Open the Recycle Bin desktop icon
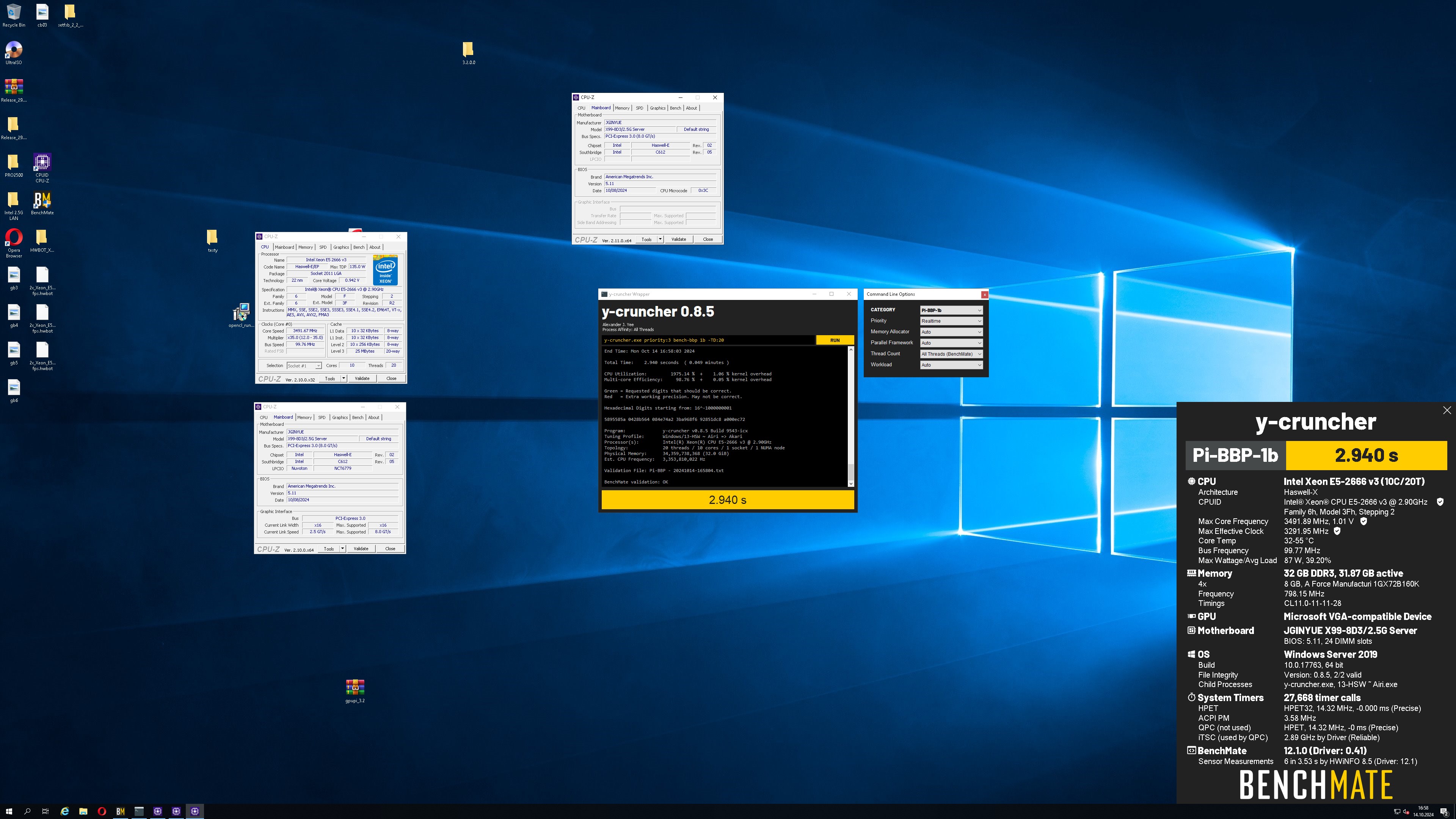Viewport: 1456px width, 819px height. (14, 15)
